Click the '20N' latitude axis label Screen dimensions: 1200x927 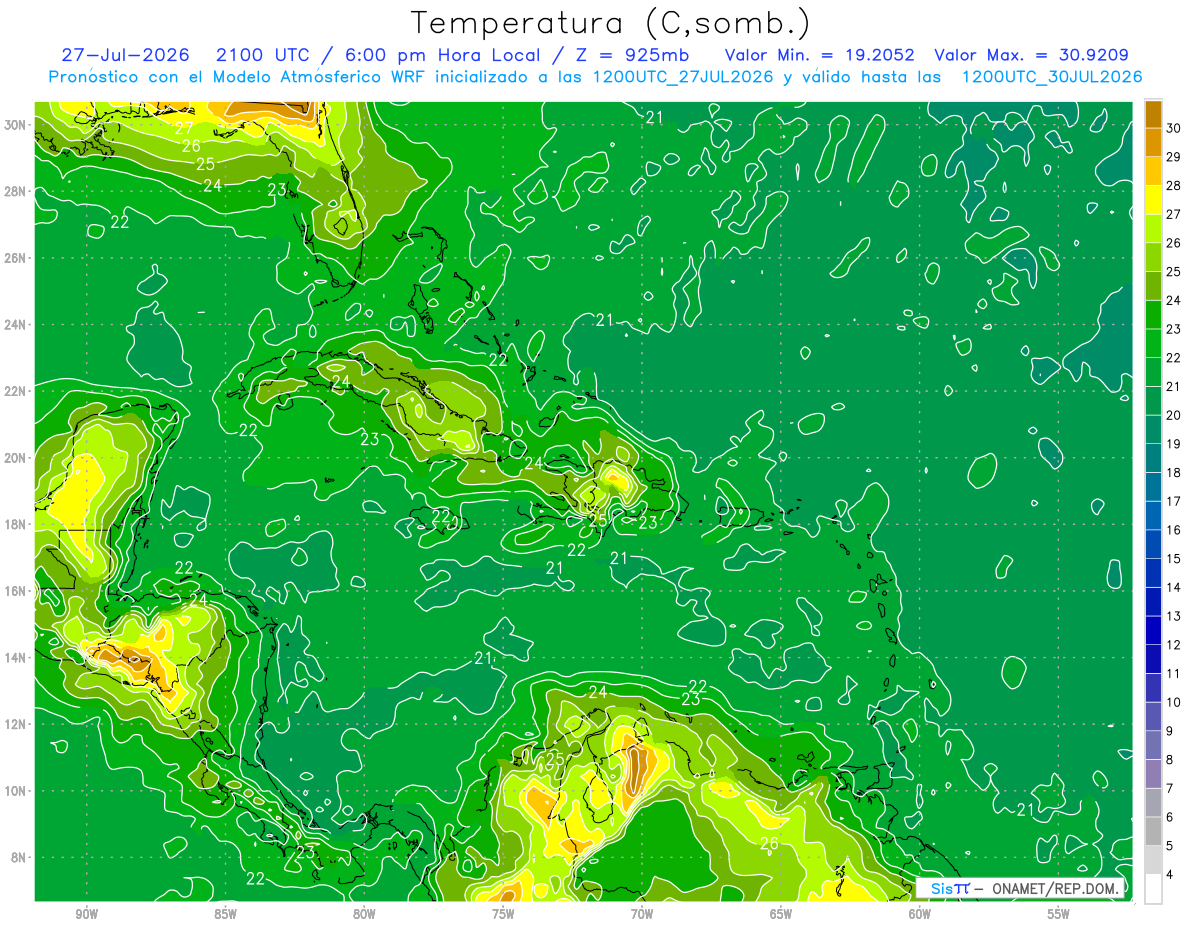coord(17,458)
